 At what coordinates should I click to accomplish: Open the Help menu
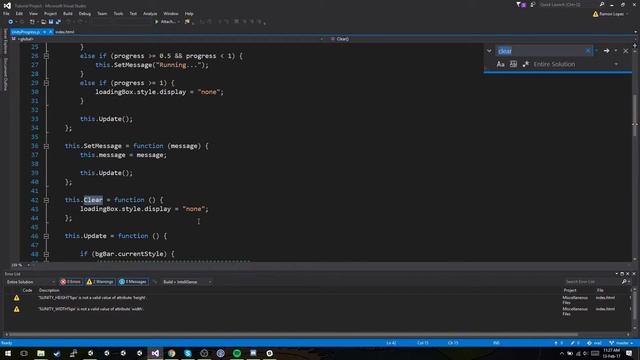point(189,13)
